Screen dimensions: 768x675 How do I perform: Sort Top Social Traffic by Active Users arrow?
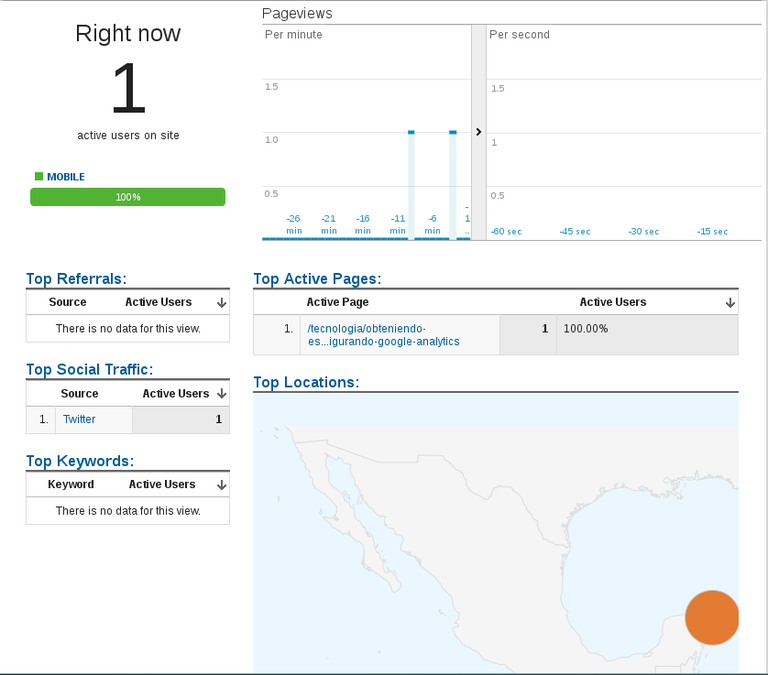click(221, 393)
